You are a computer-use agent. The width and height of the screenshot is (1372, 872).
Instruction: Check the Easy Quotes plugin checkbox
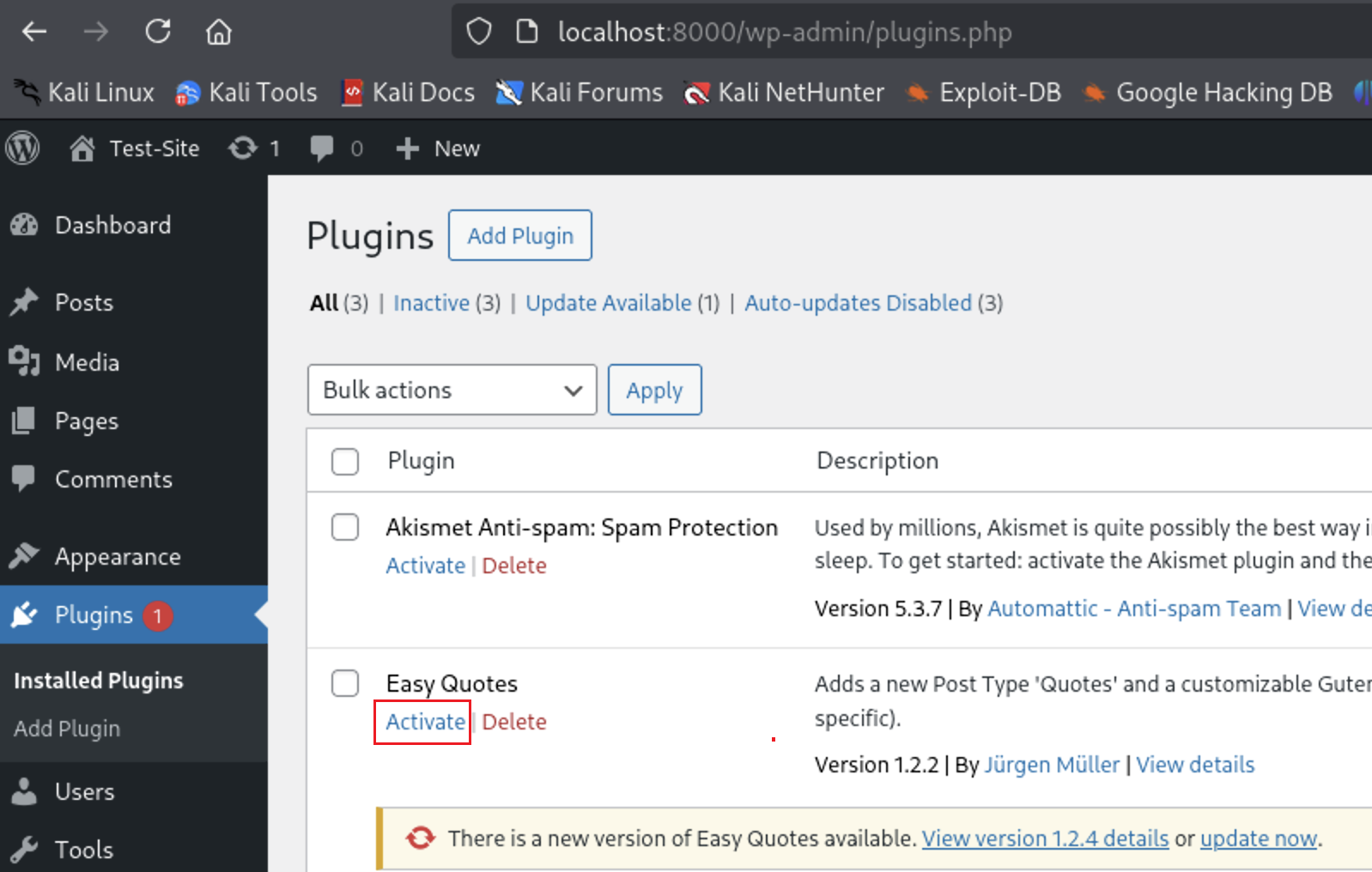pyautogui.click(x=345, y=683)
